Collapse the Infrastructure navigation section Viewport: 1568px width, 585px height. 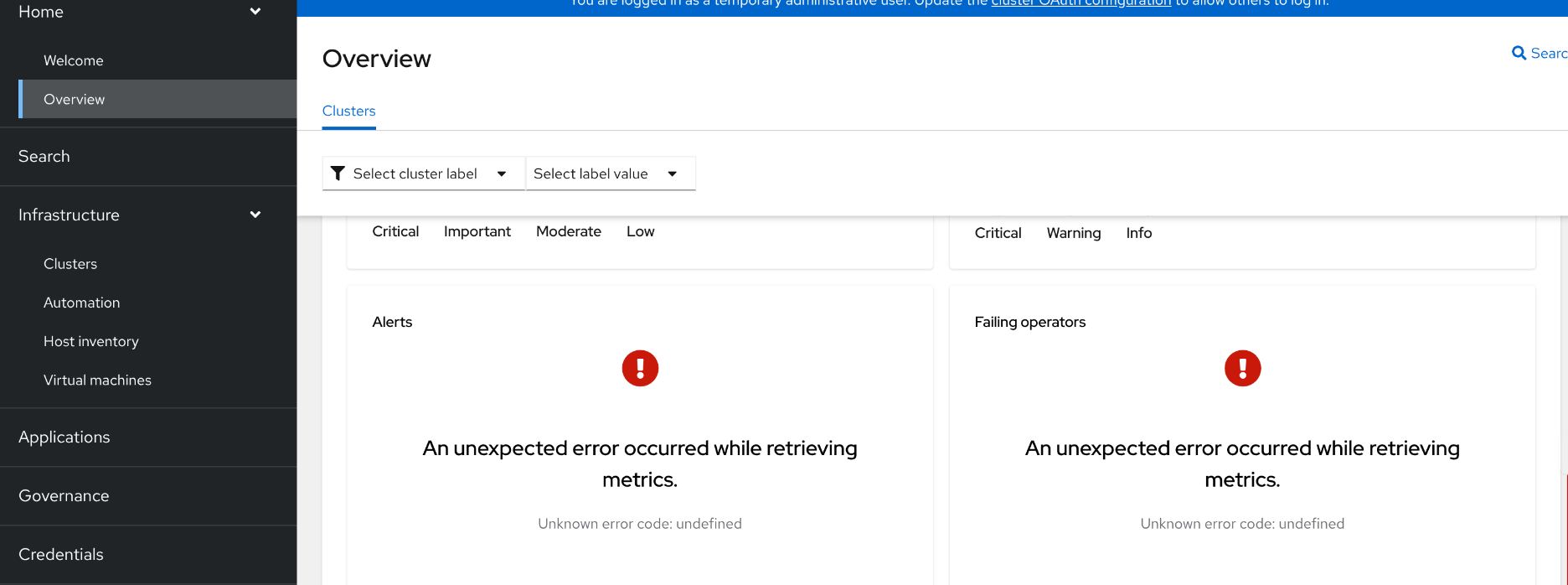point(255,215)
